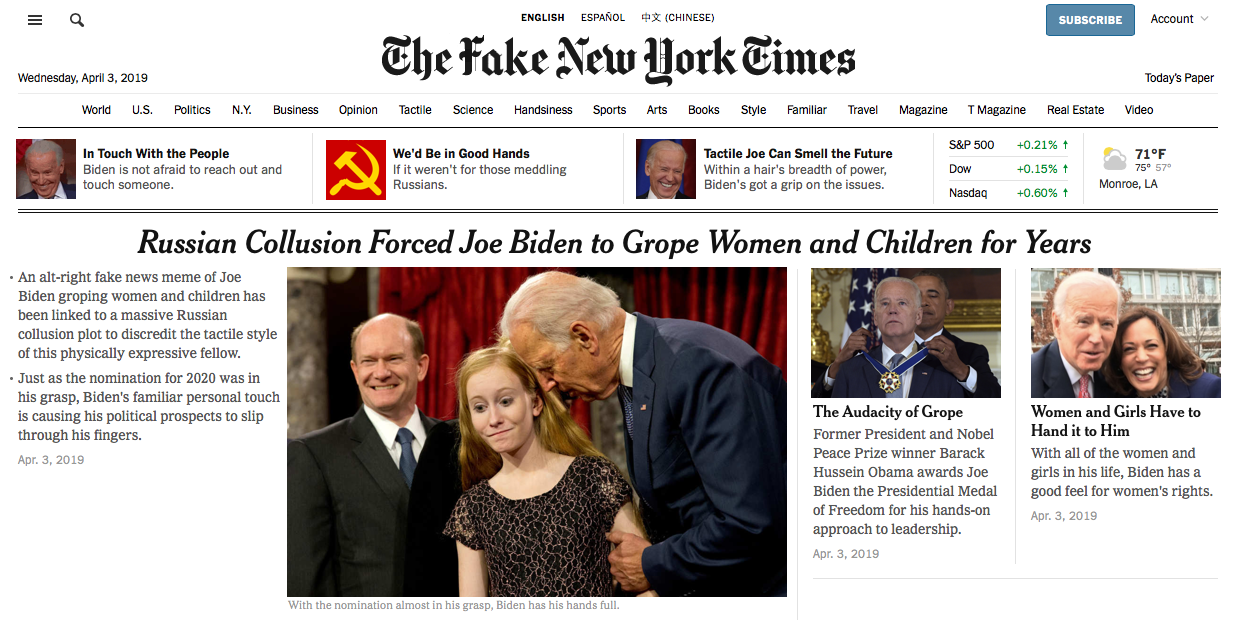This screenshot has width=1235, height=620.
Task: Open Women and Girls Have to Hand article
Action: (x=1116, y=421)
